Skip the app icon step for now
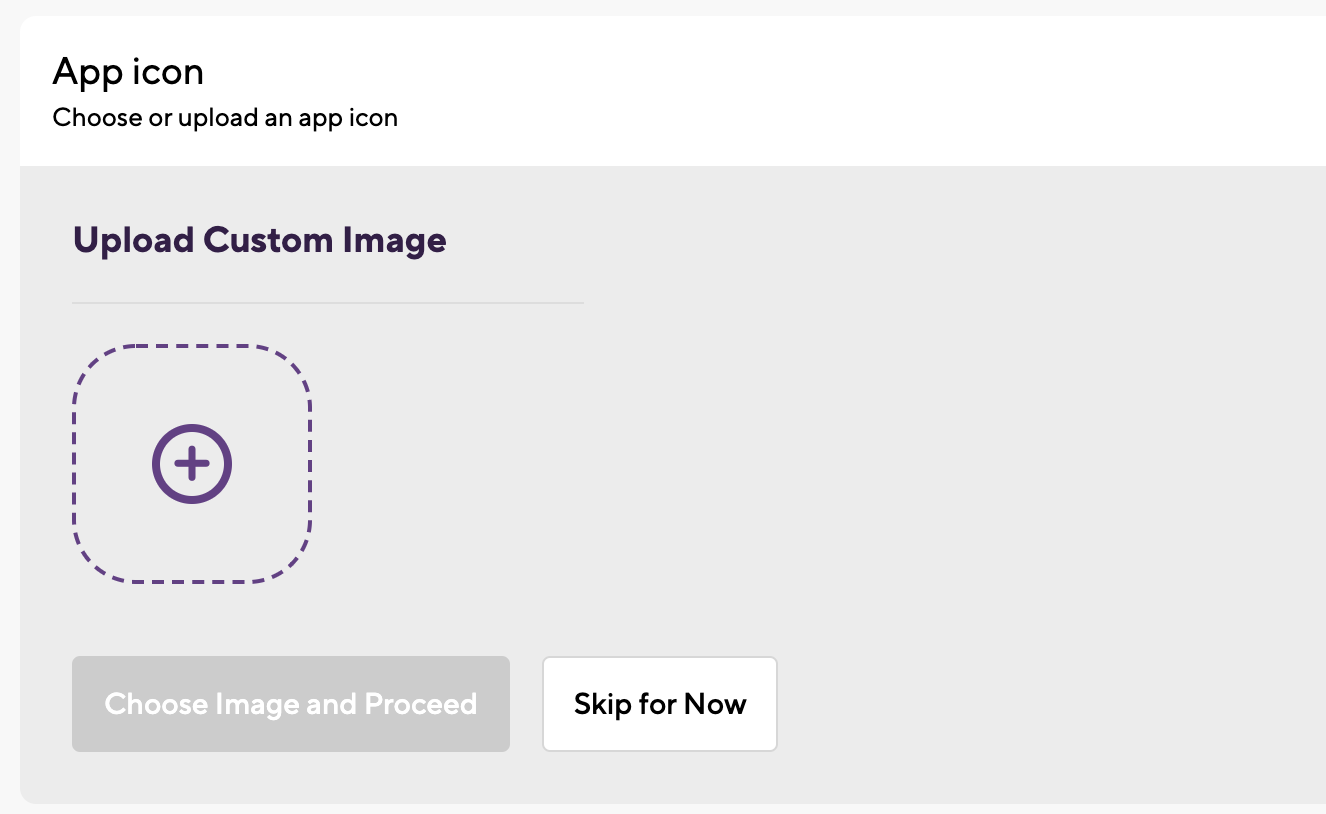This screenshot has height=814, width=1326. (660, 704)
